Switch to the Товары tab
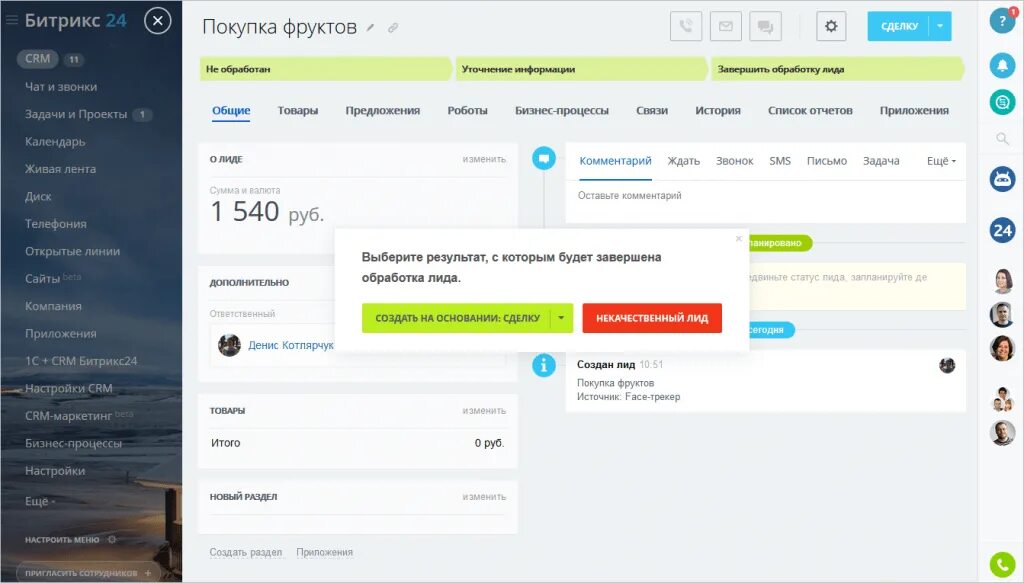The image size is (1024, 583). pyautogui.click(x=298, y=110)
